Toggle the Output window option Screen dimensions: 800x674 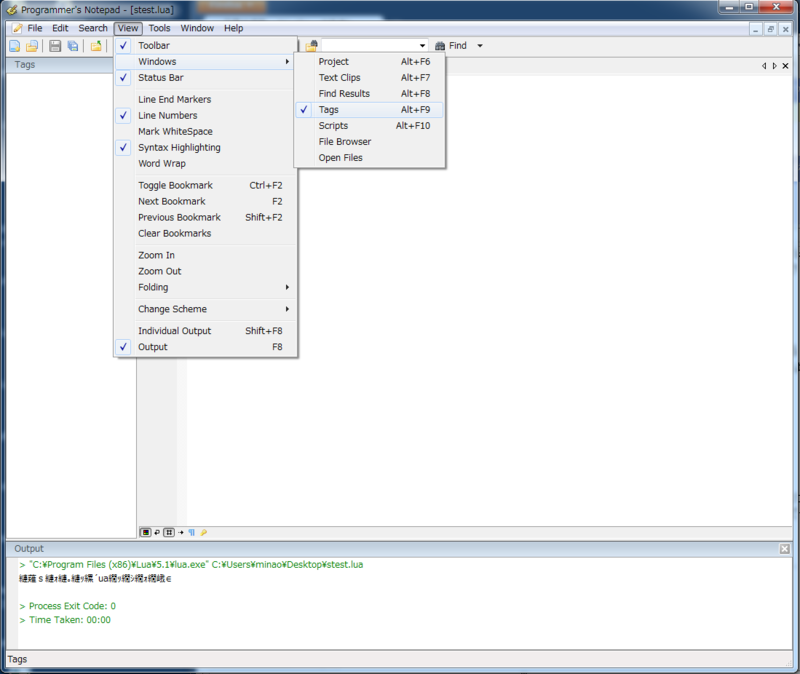tap(205, 347)
